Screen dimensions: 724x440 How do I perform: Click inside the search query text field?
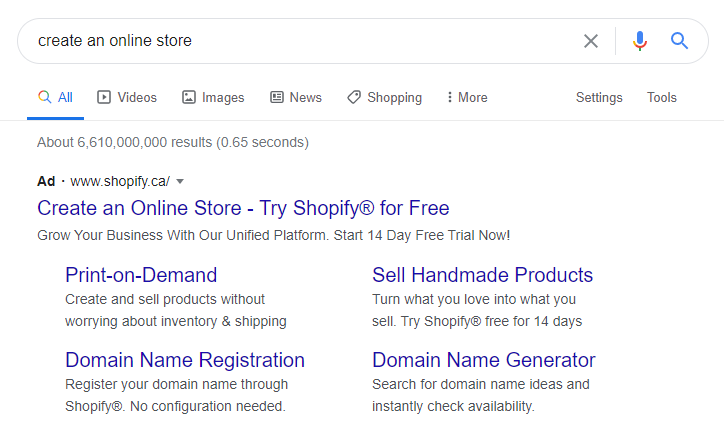300,41
